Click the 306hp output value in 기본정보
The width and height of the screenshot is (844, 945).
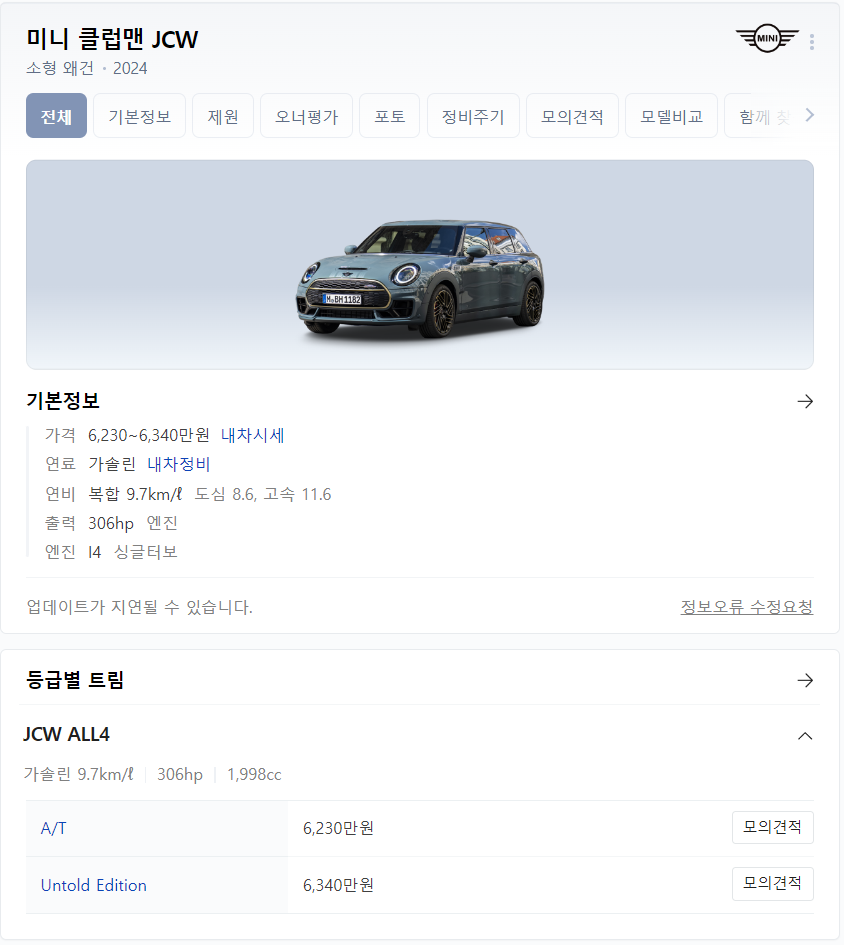point(111,523)
